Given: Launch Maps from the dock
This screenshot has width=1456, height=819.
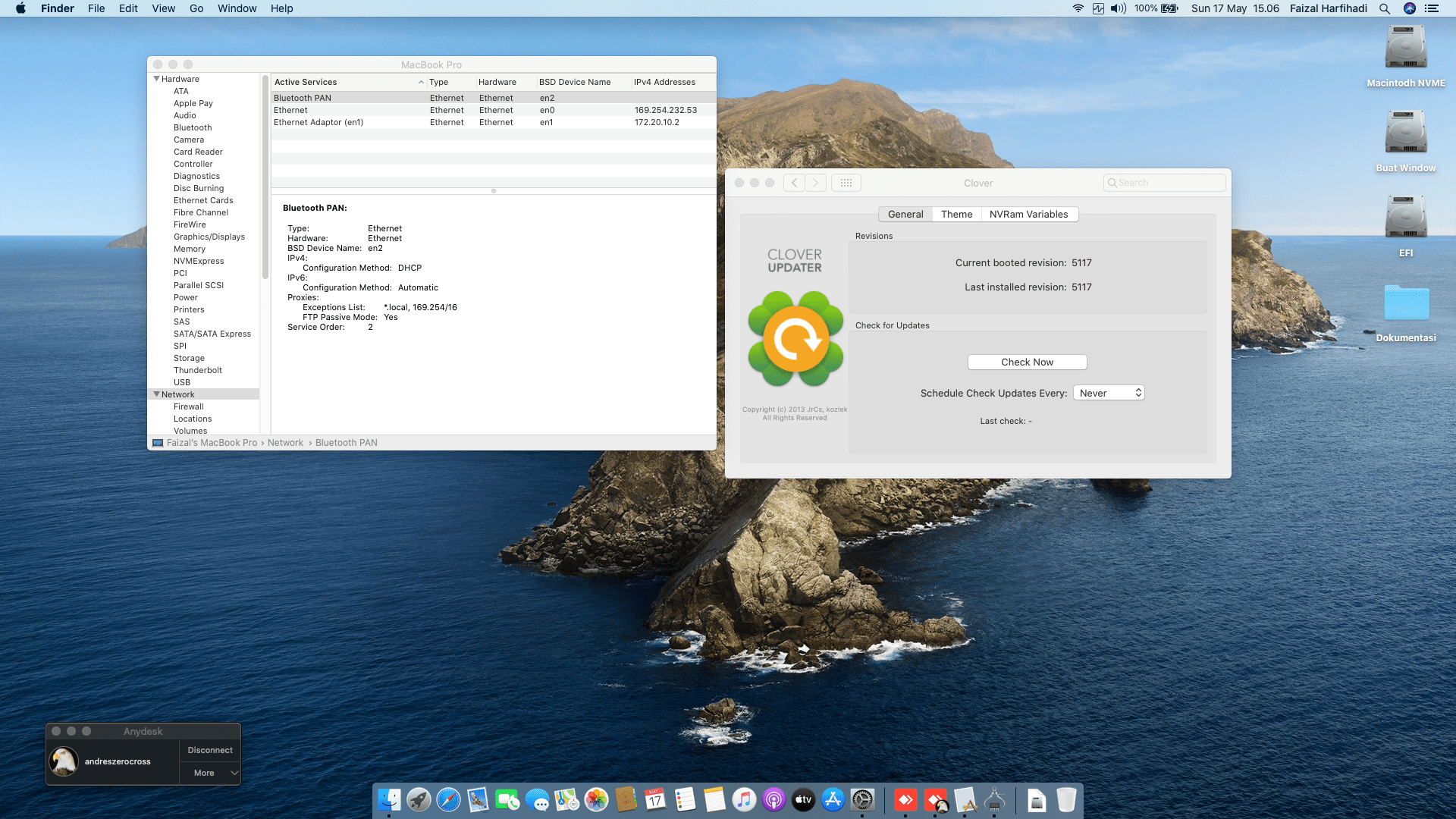Looking at the screenshot, I should [x=566, y=799].
